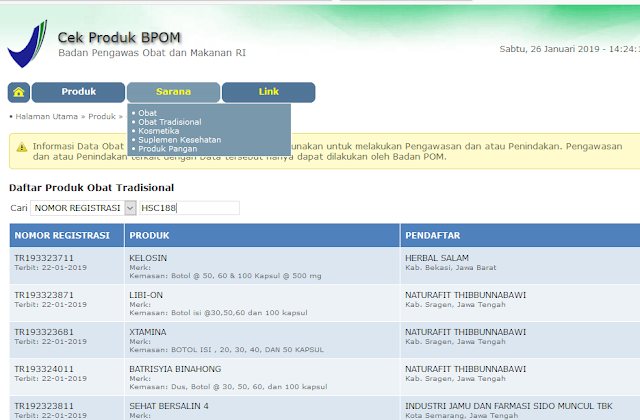Select product KELOSIN

[148, 258]
